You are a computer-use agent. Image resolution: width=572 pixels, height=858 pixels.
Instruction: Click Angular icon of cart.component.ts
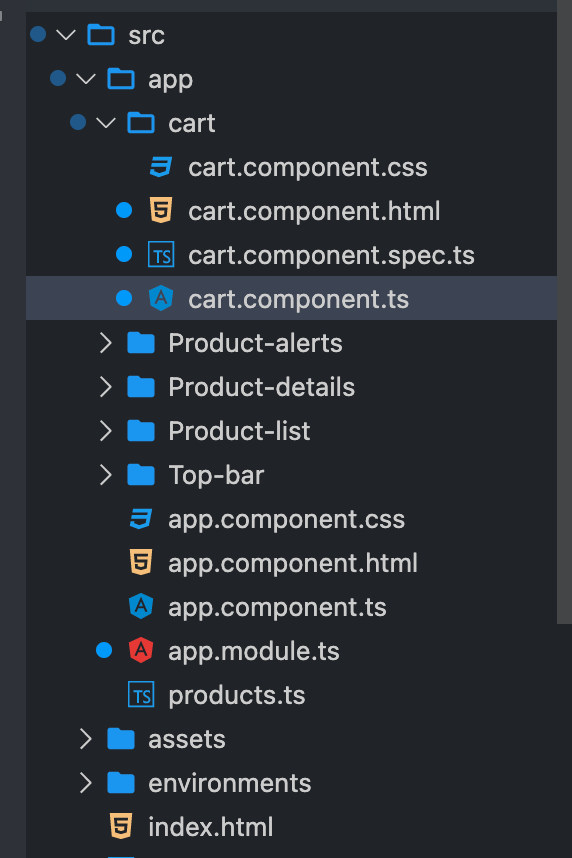[x=161, y=299]
